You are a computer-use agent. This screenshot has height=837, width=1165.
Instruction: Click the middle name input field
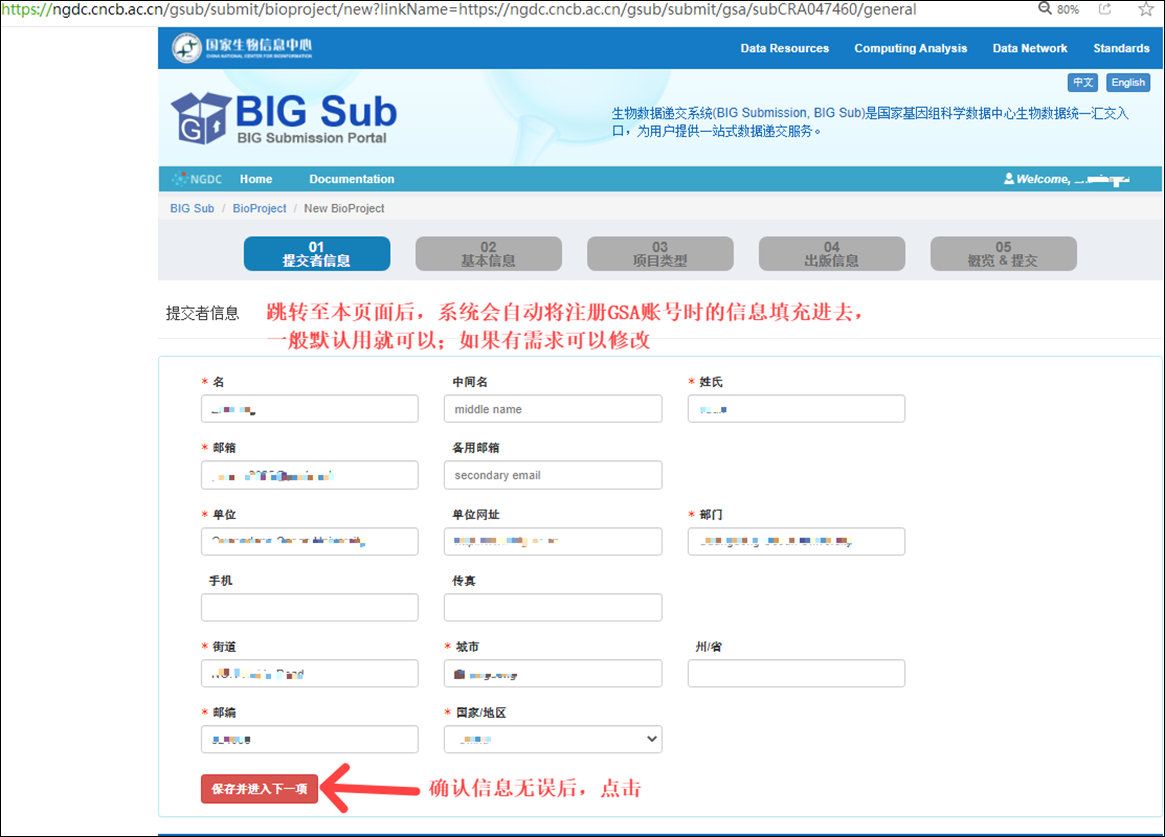click(x=552, y=408)
